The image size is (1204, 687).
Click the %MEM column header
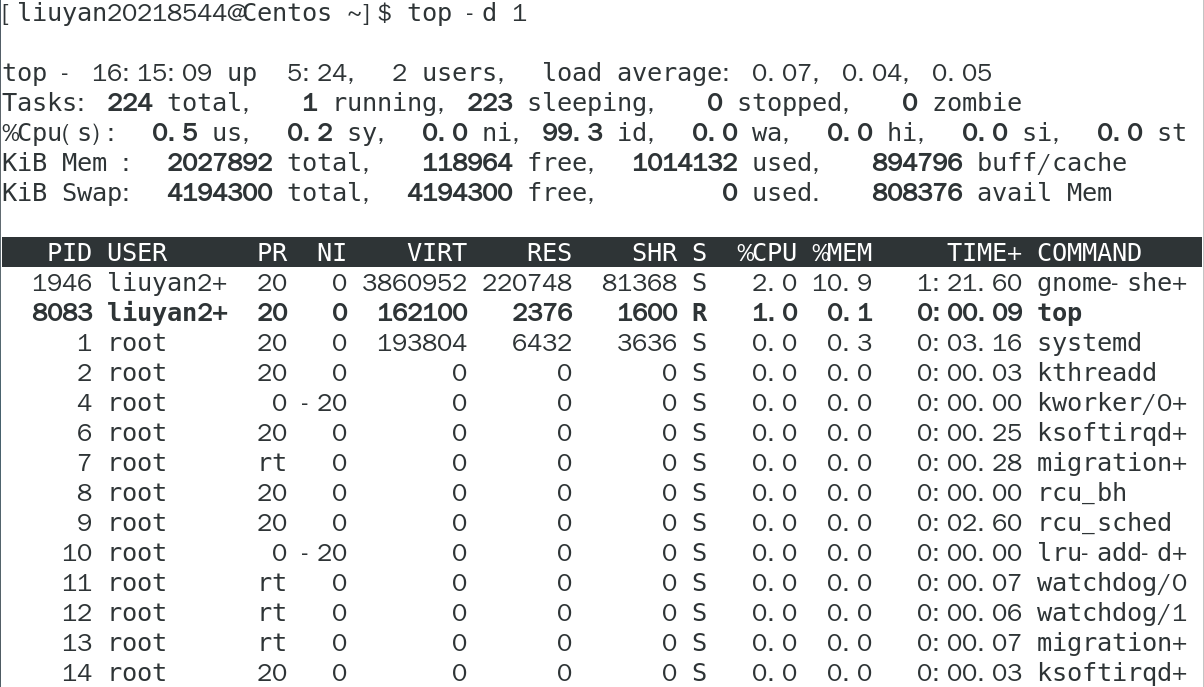pos(841,253)
